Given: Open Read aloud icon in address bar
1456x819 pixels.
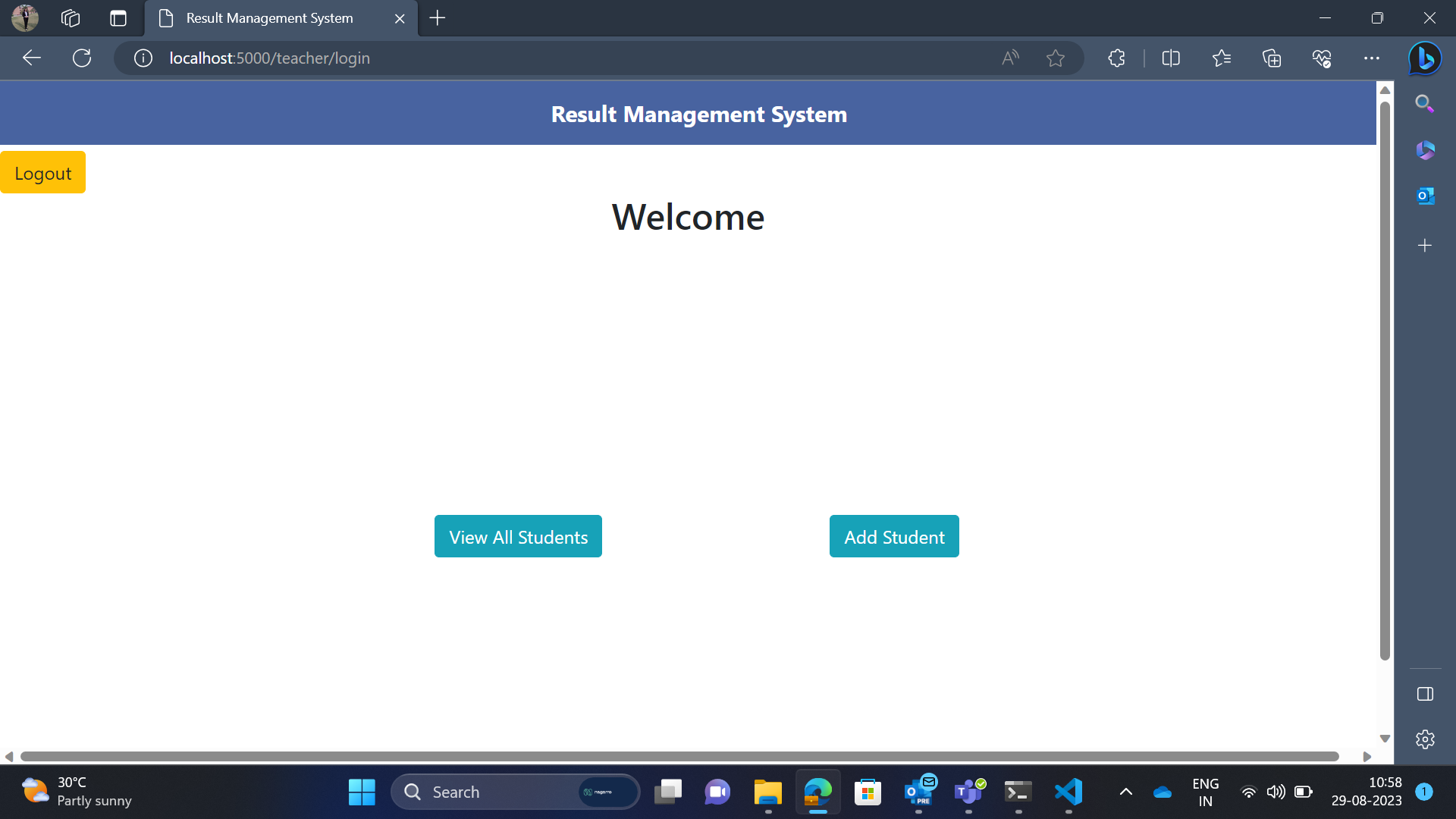Looking at the screenshot, I should click(1010, 58).
